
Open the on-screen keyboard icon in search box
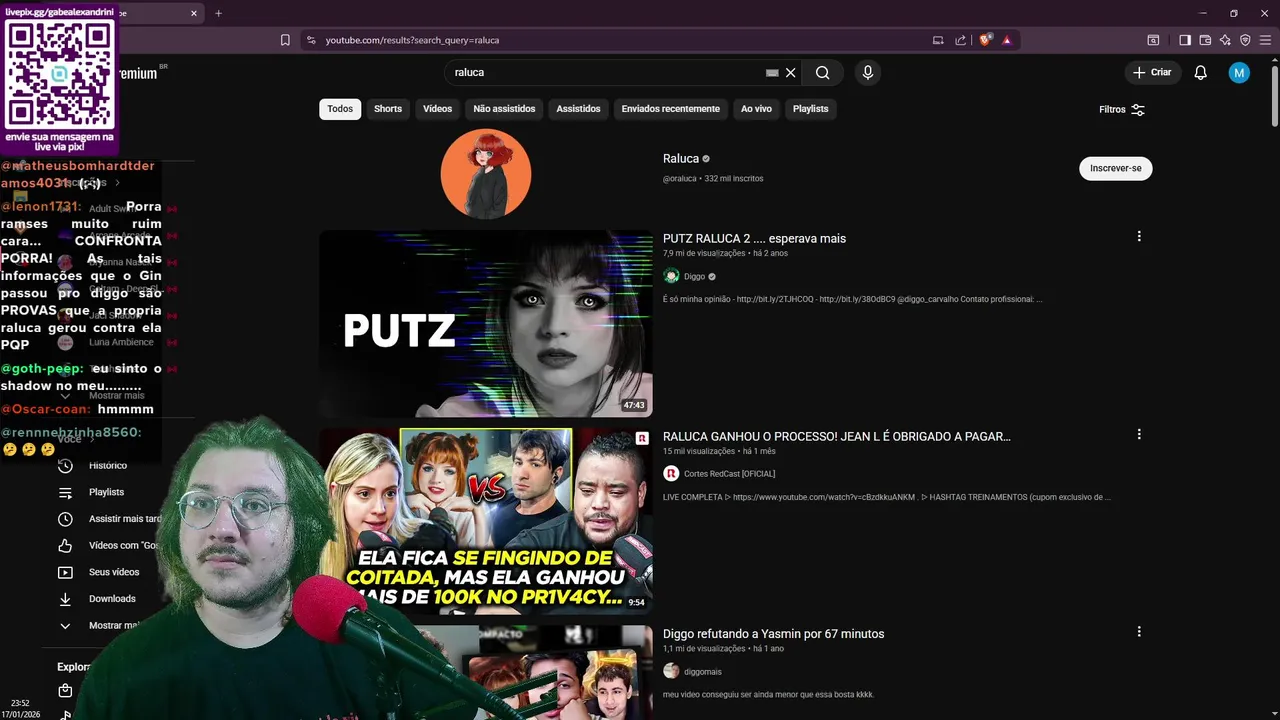[772, 73]
